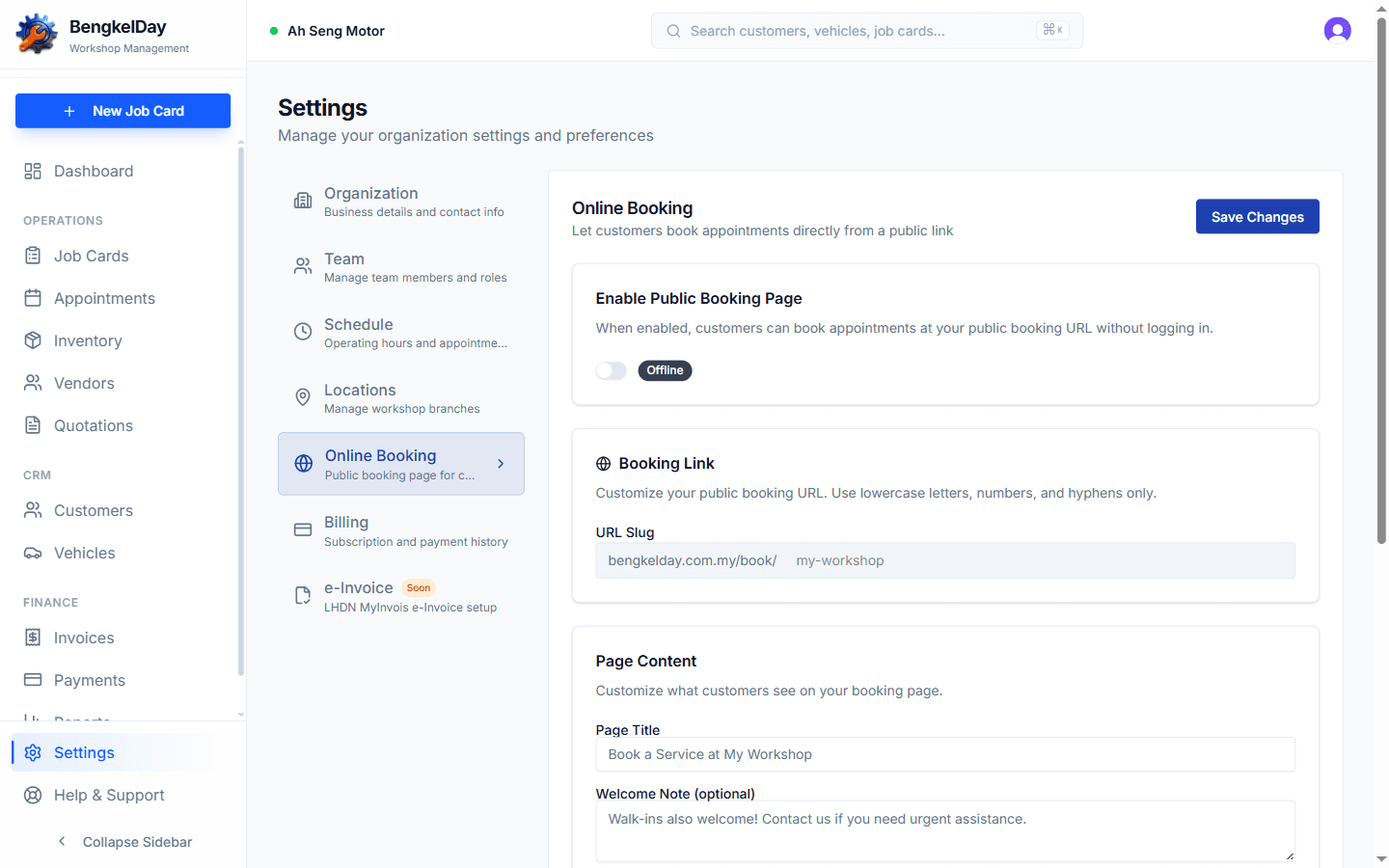Go to Vehicles

tap(123, 553)
